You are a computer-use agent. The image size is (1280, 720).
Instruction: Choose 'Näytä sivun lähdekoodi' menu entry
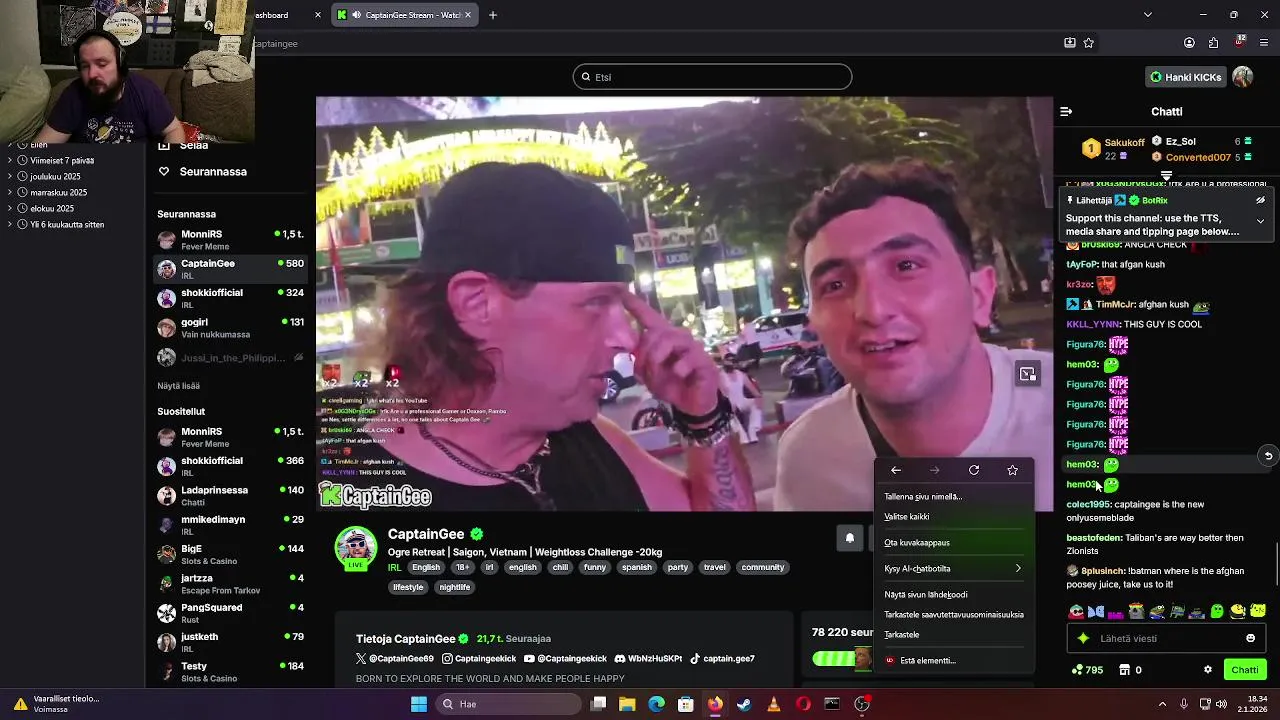(x=954, y=595)
